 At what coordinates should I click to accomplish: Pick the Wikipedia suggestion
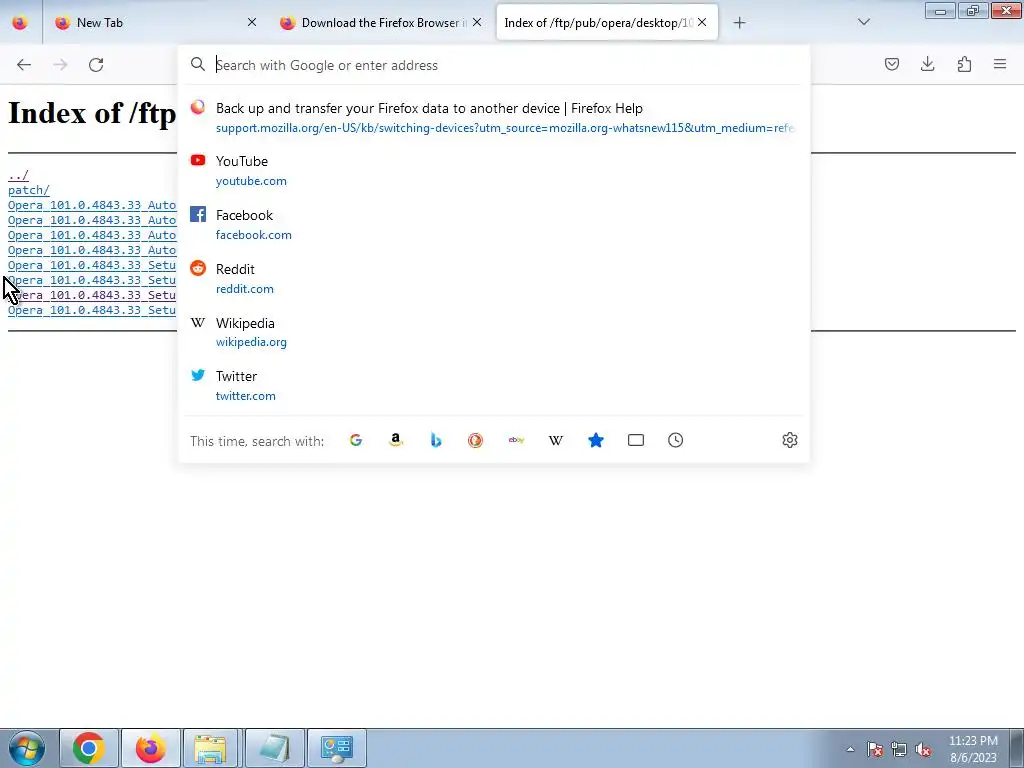click(x=494, y=332)
